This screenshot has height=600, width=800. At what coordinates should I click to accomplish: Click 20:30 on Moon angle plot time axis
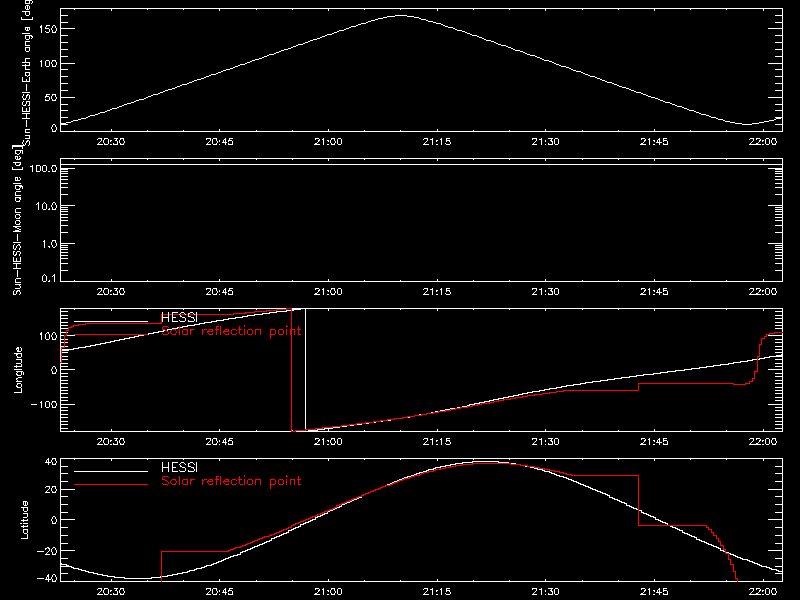point(111,292)
